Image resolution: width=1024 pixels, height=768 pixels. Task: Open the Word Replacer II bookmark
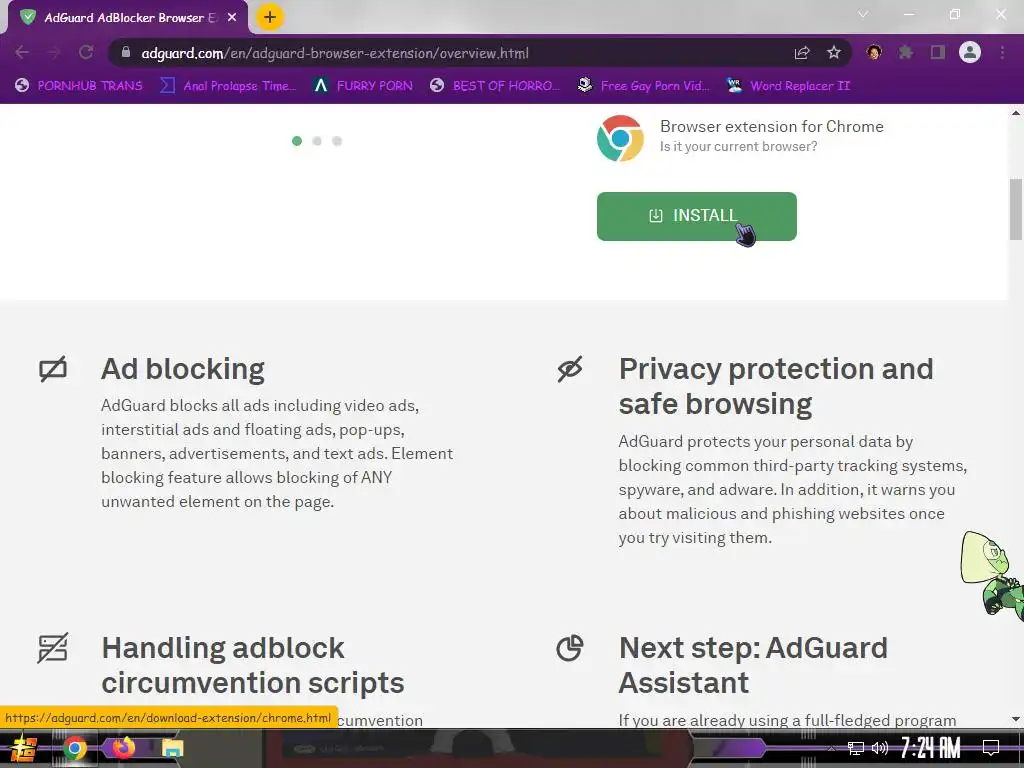(x=789, y=86)
